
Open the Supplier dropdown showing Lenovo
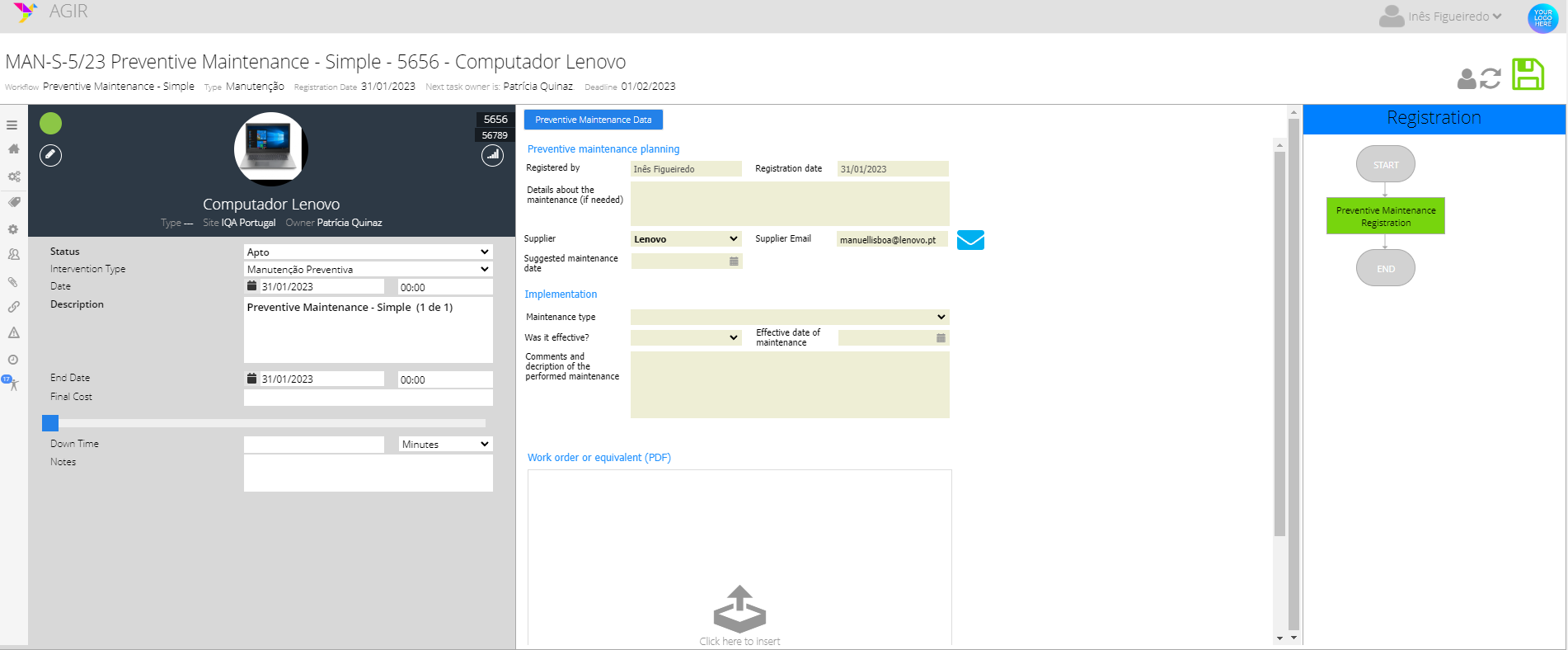tap(686, 238)
